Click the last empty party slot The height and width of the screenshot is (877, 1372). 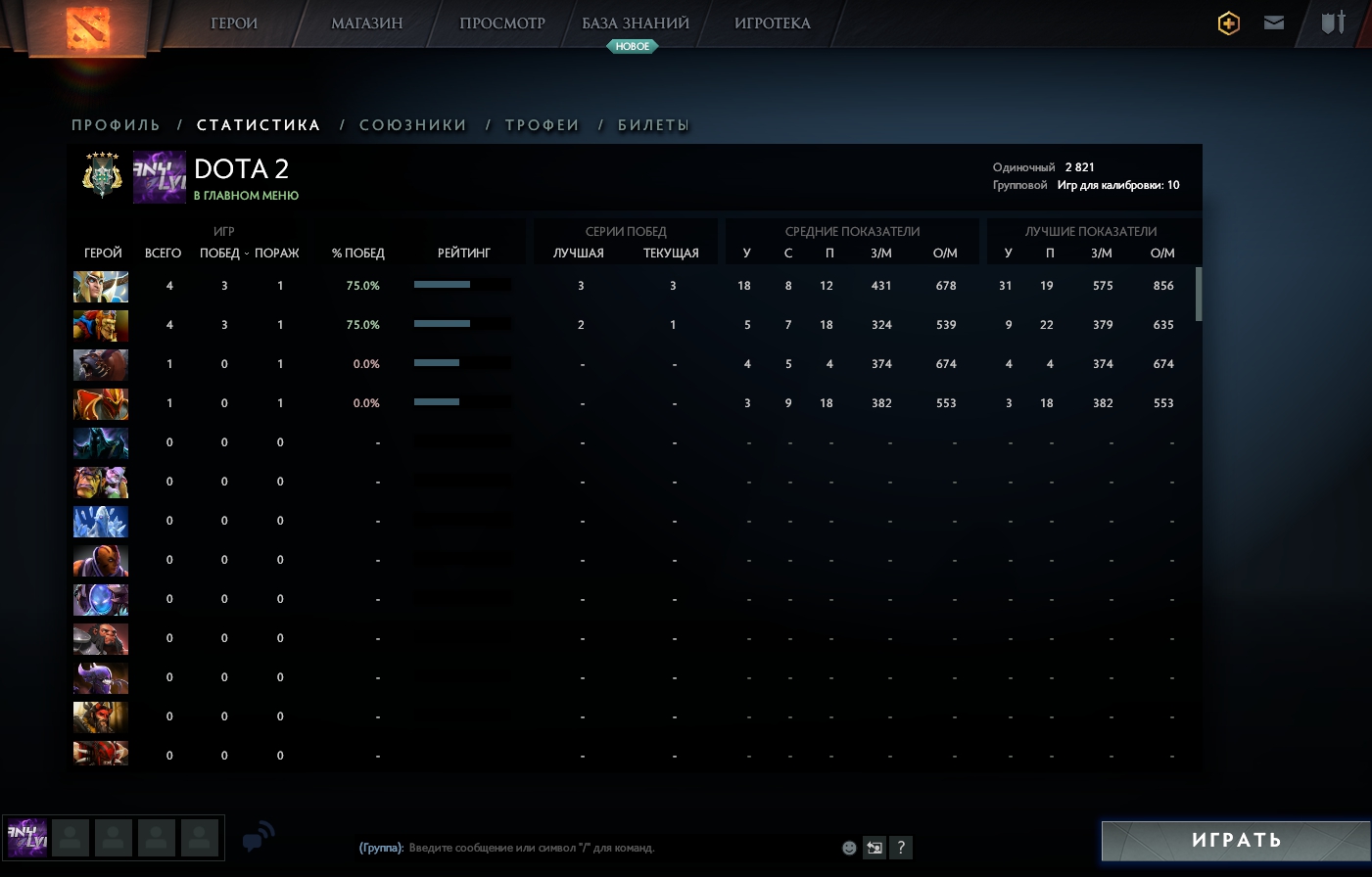[x=200, y=838]
